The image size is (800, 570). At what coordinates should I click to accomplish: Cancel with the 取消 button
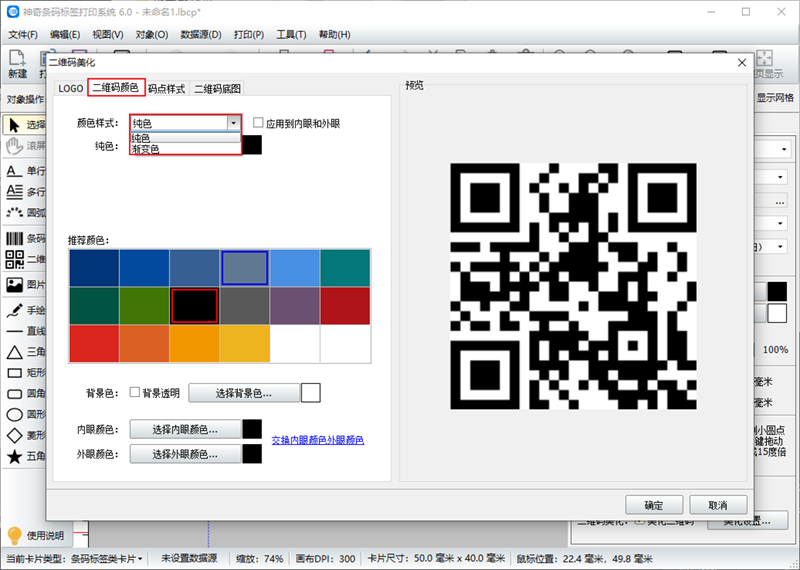[718, 505]
